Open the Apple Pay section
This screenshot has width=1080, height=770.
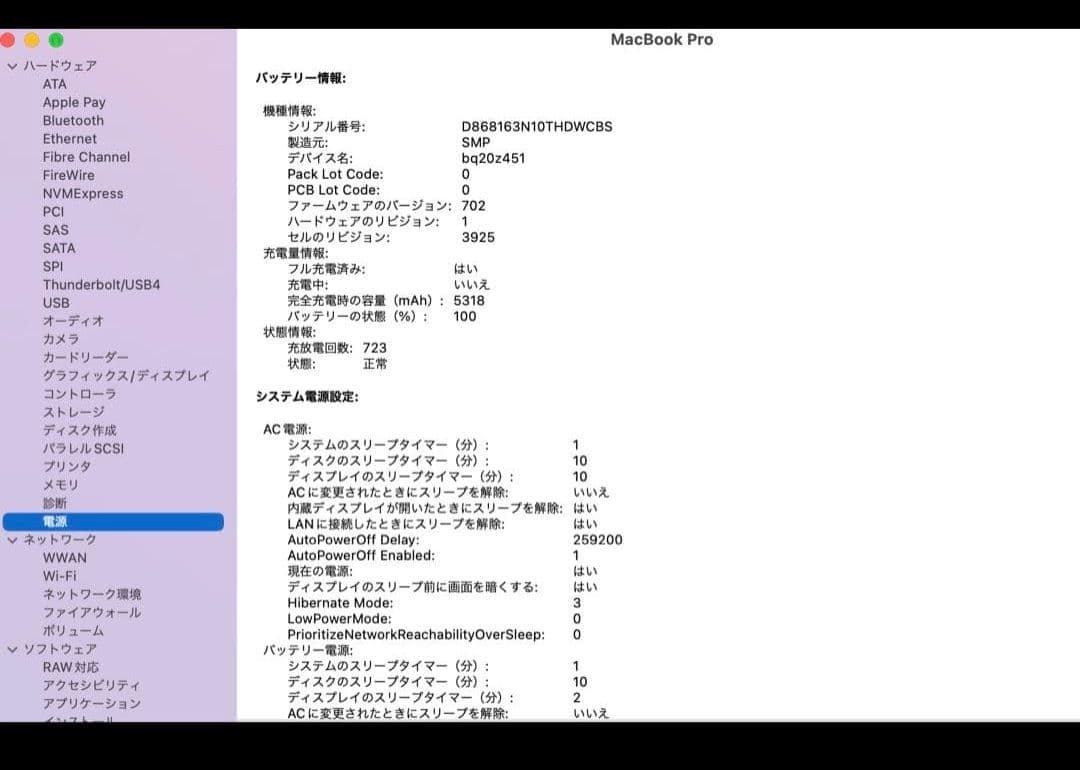(74, 101)
